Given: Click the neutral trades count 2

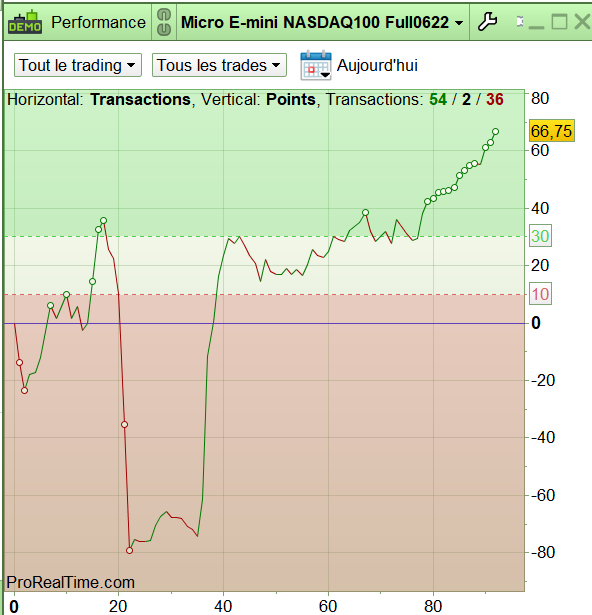Looking at the screenshot, I should point(466,100).
